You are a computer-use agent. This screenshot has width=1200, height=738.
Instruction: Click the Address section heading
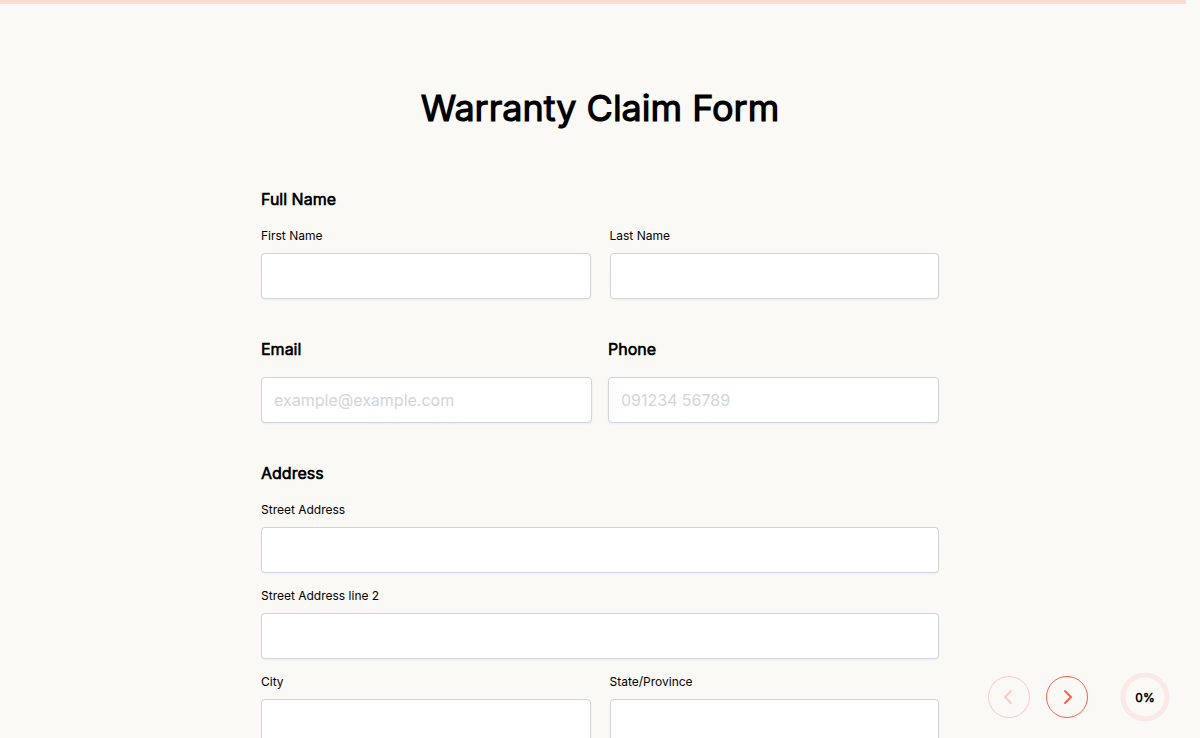coord(292,473)
